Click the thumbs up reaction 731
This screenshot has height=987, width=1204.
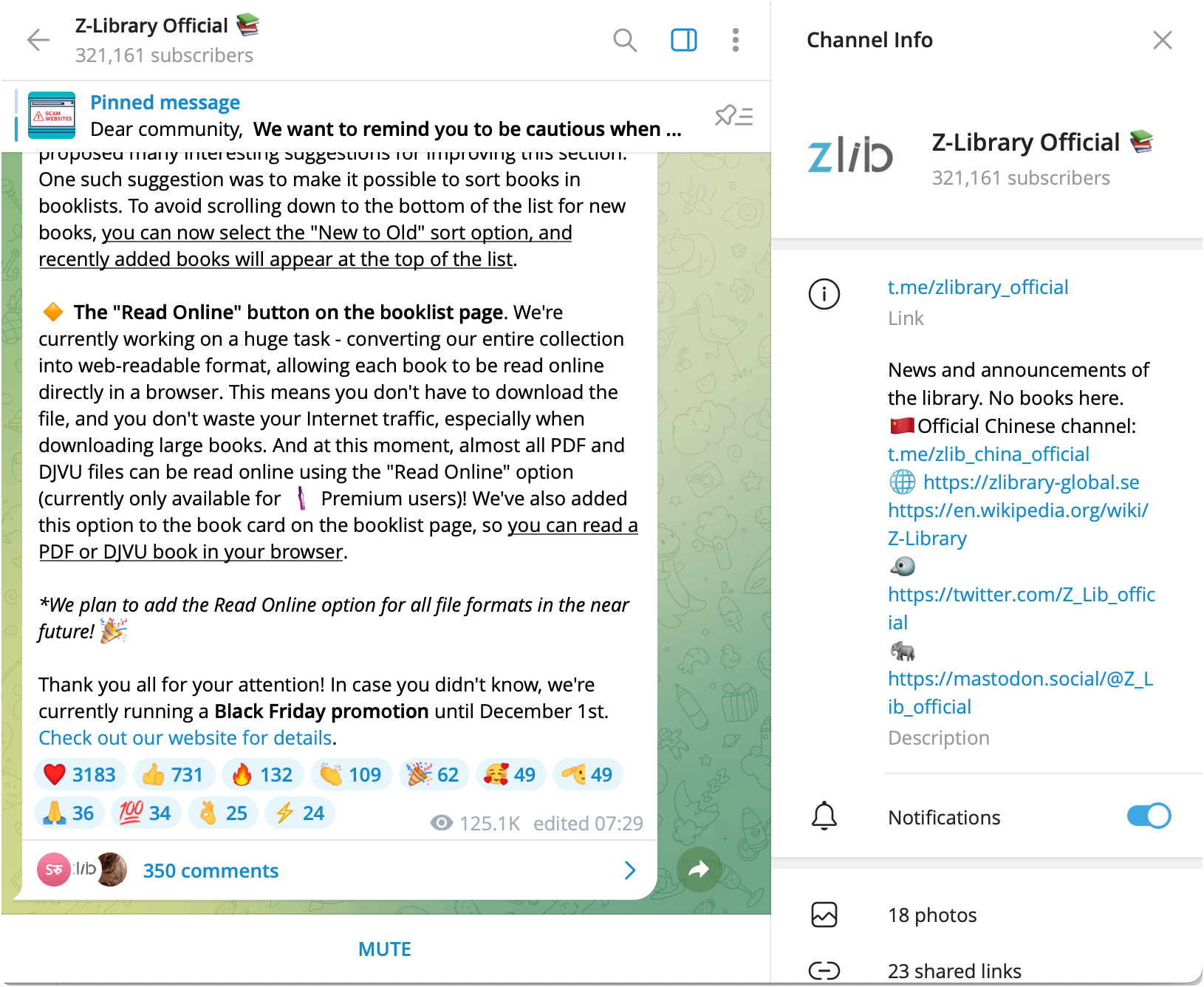pos(174,774)
